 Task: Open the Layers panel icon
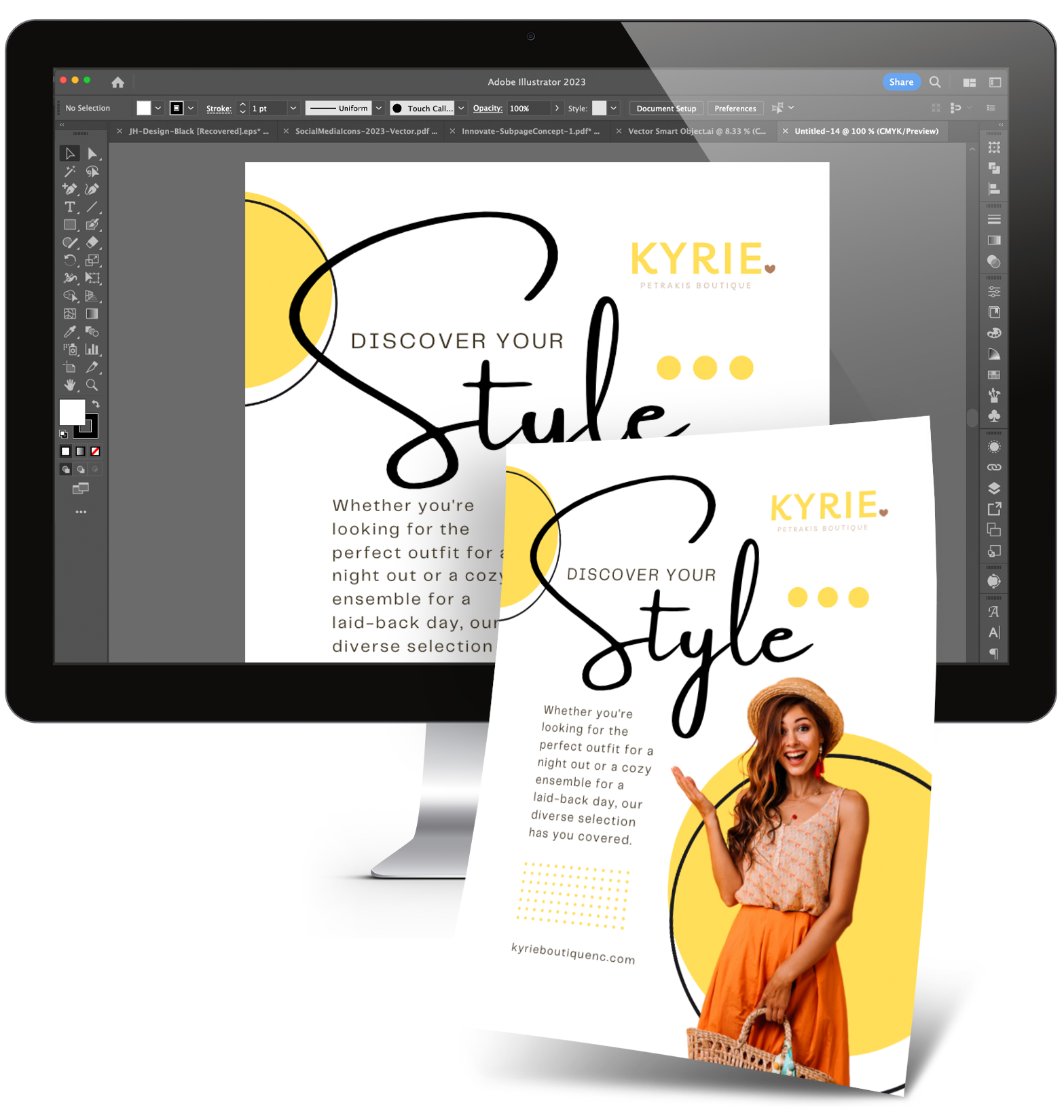(x=994, y=488)
